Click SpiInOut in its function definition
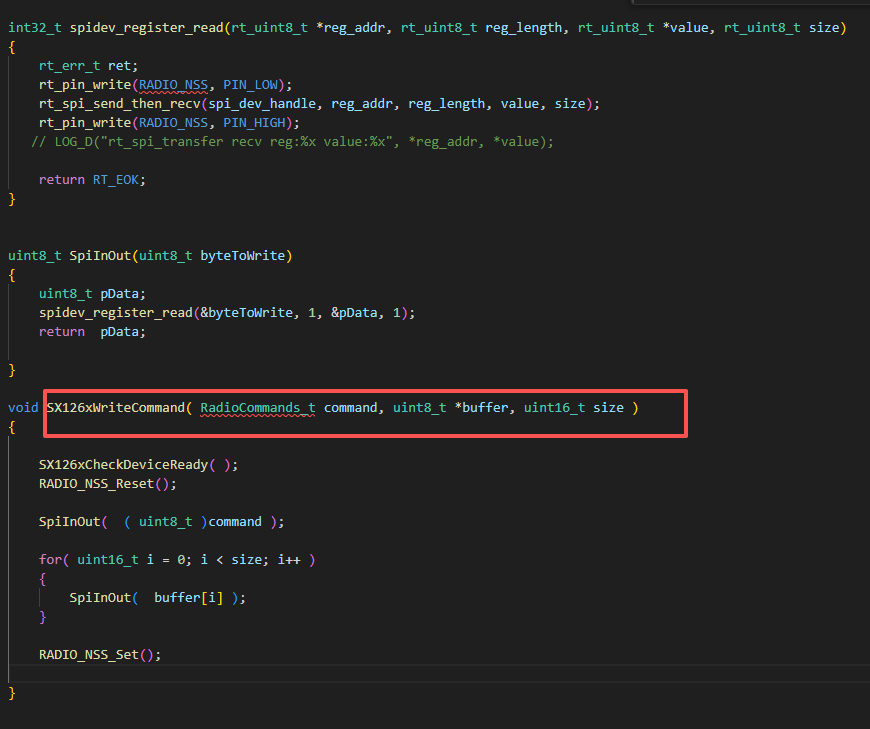 point(100,256)
